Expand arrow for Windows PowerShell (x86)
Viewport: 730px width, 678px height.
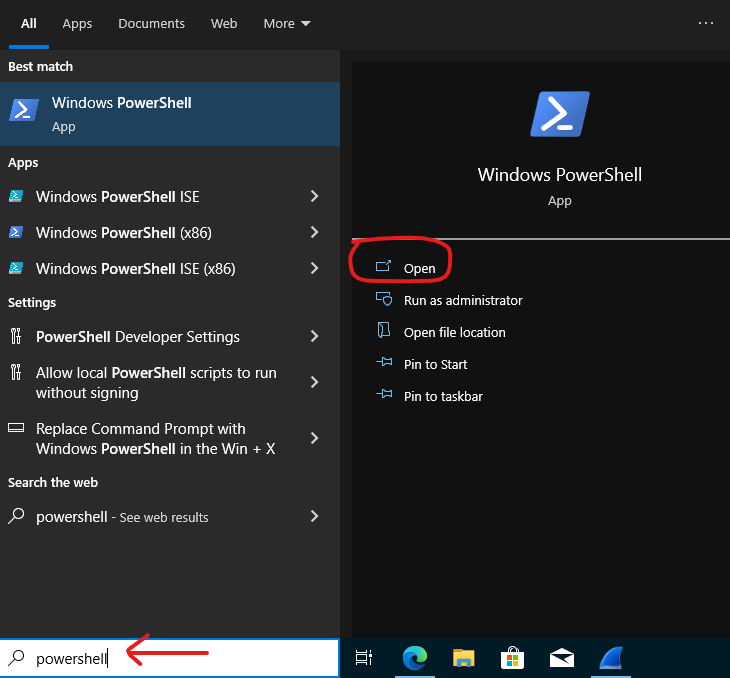[315, 232]
